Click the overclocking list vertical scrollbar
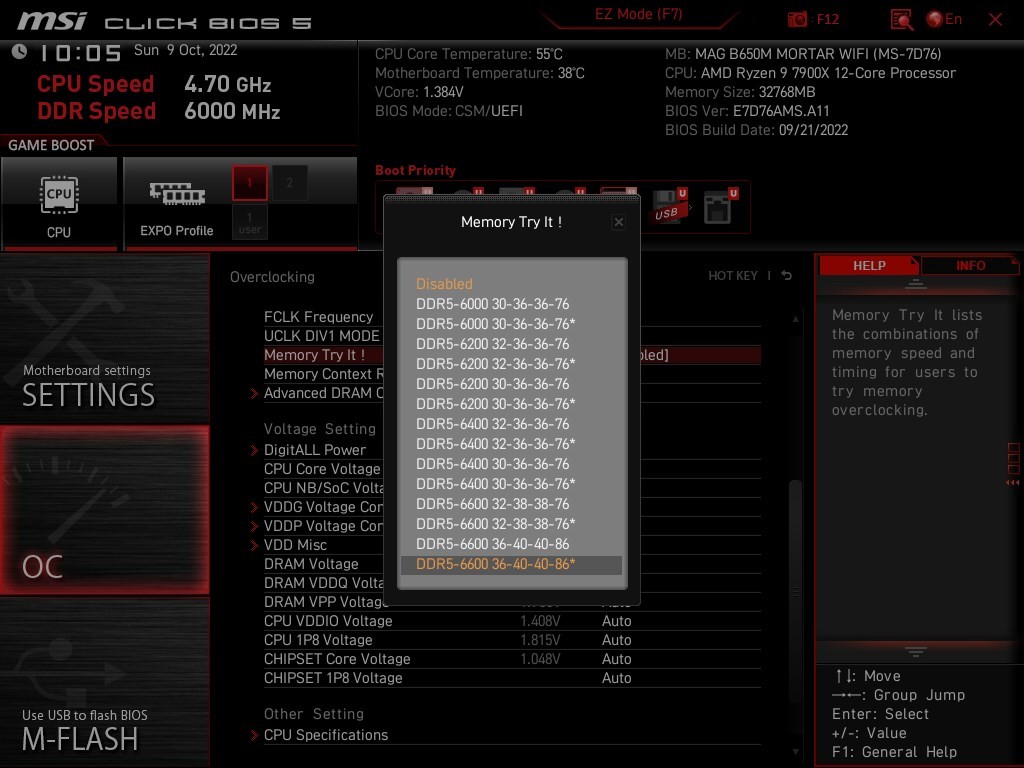Image resolution: width=1024 pixels, height=768 pixels. click(x=795, y=540)
